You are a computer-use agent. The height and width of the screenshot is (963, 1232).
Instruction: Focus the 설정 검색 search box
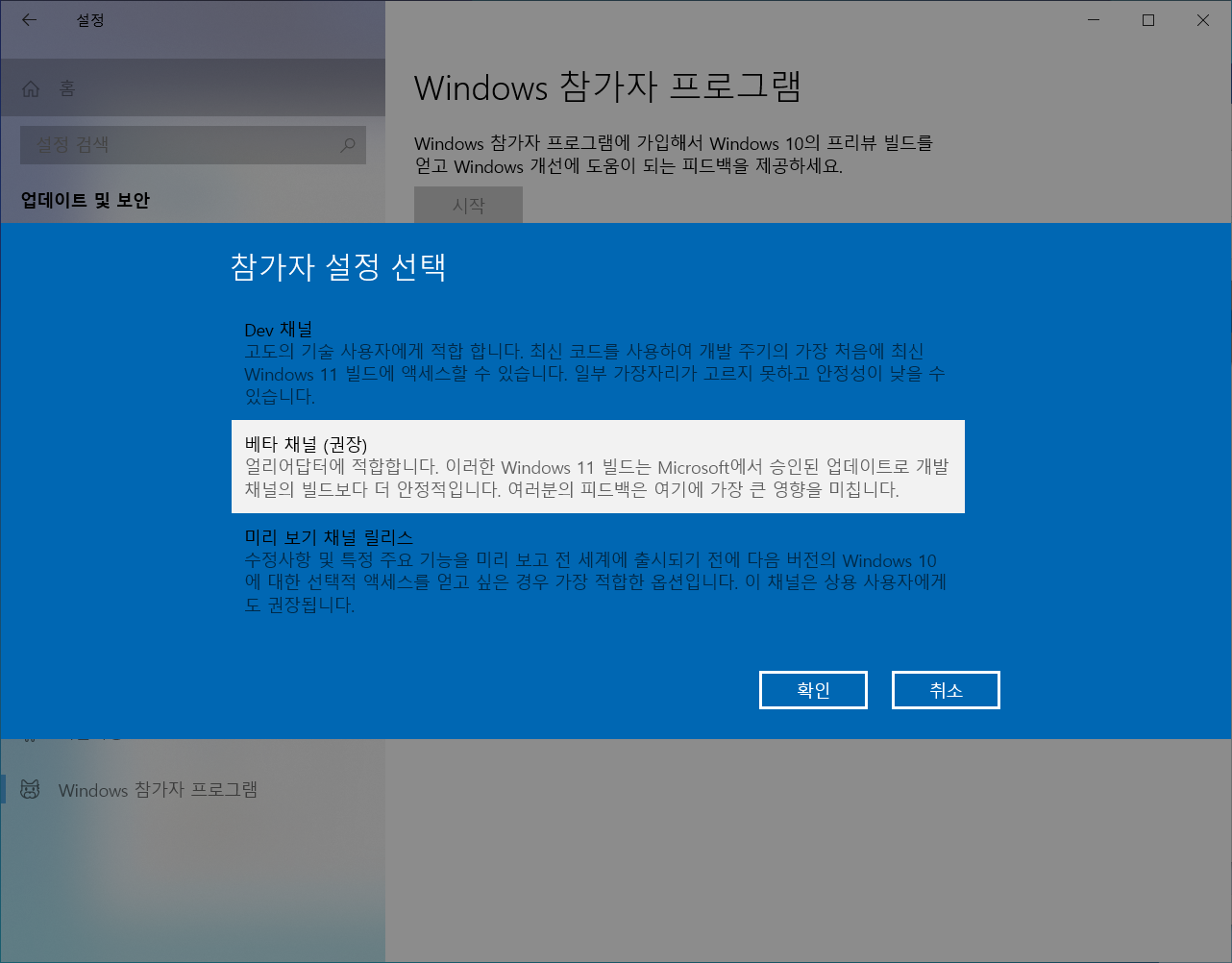[x=192, y=145]
